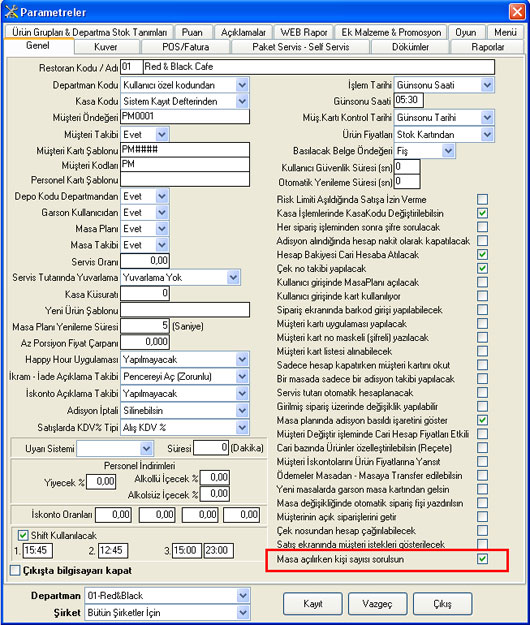Enable Müşterinin açık siparişlerini getir
This screenshot has height=625, width=530.
coord(482,517)
